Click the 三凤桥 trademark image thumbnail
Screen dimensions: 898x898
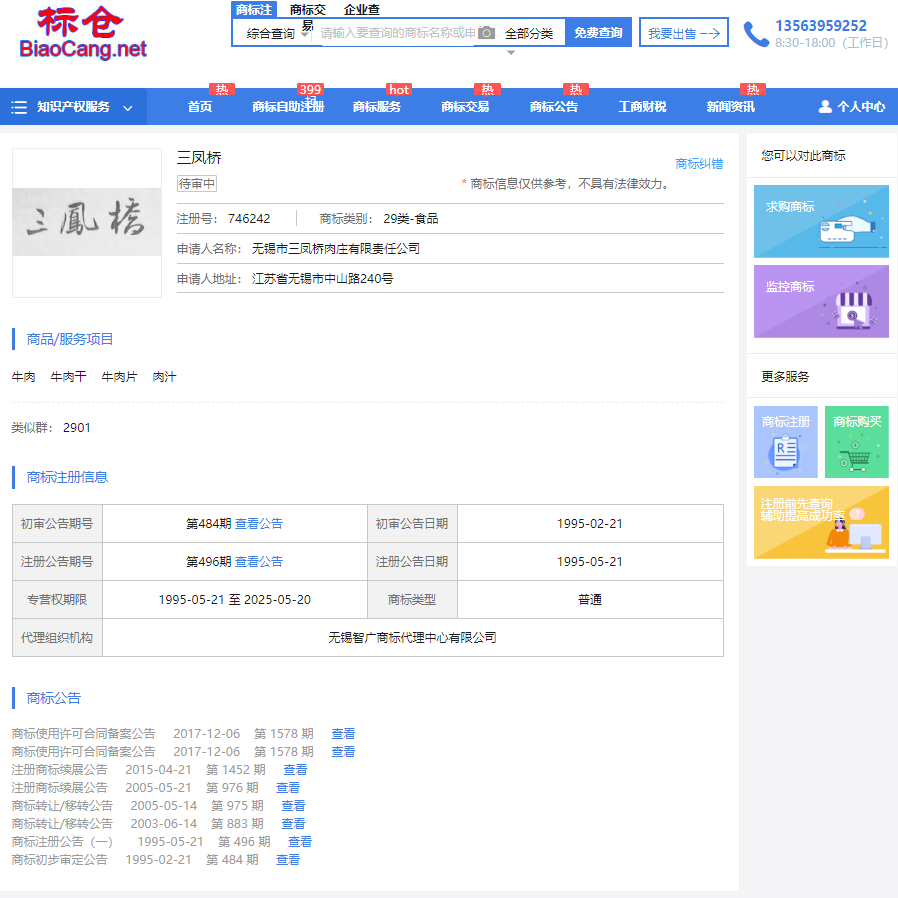pyautogui.click(x=86, y=223)
